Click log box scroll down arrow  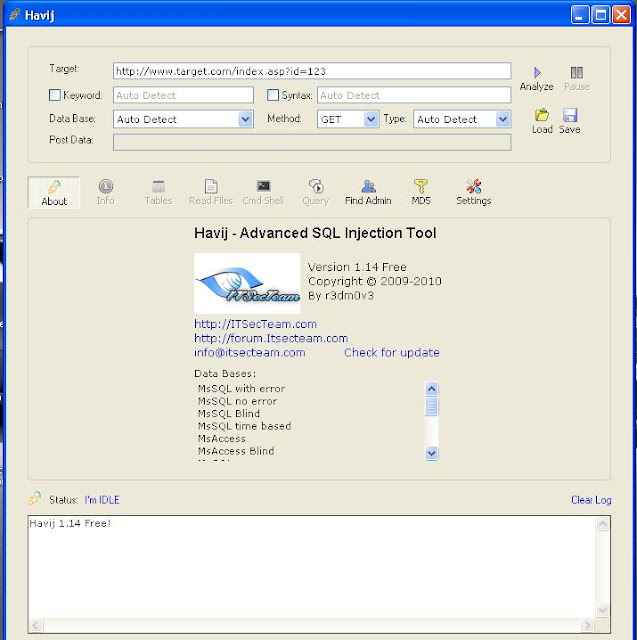[x=603, y=610]
